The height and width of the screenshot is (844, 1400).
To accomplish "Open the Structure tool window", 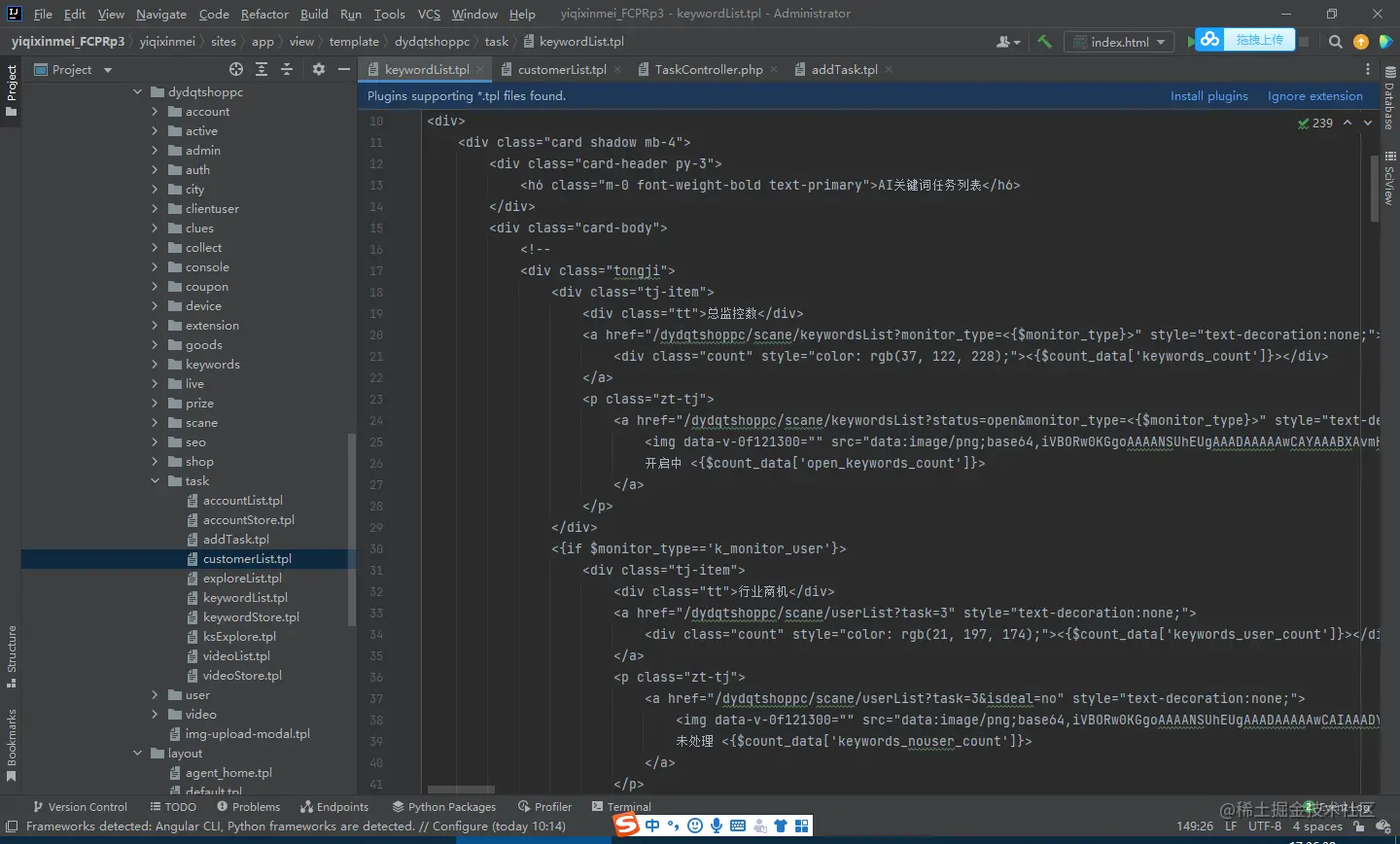I will click(12, 656).
